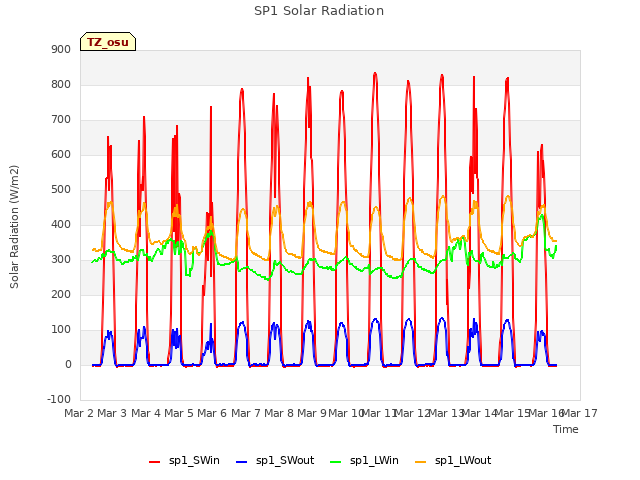This screenshot has width=640, height=480.
Task: Click the 0 y-axis tick label
Action: pyautogui.click(x=68, y=364)
